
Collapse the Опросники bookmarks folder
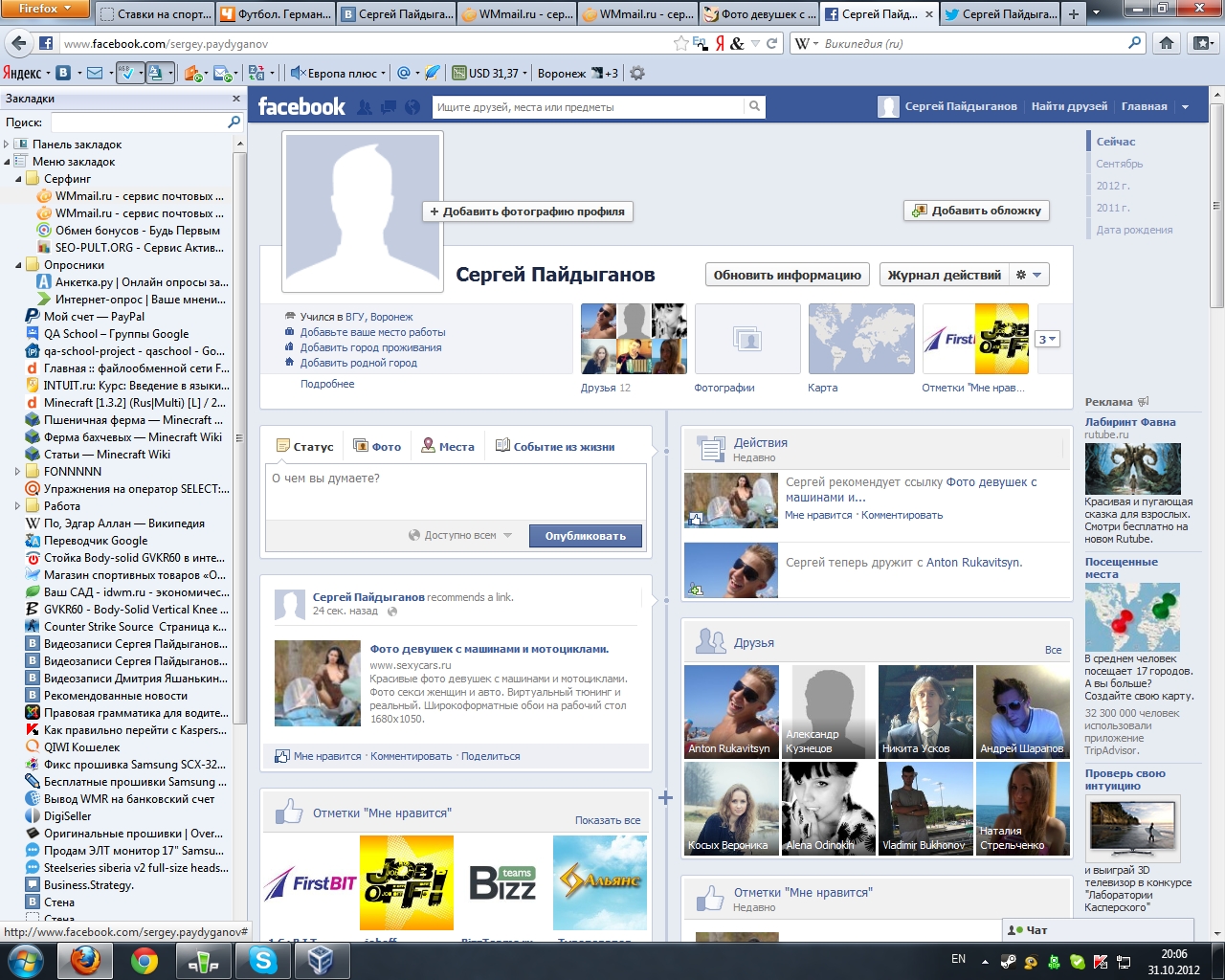tap(17, 265)
